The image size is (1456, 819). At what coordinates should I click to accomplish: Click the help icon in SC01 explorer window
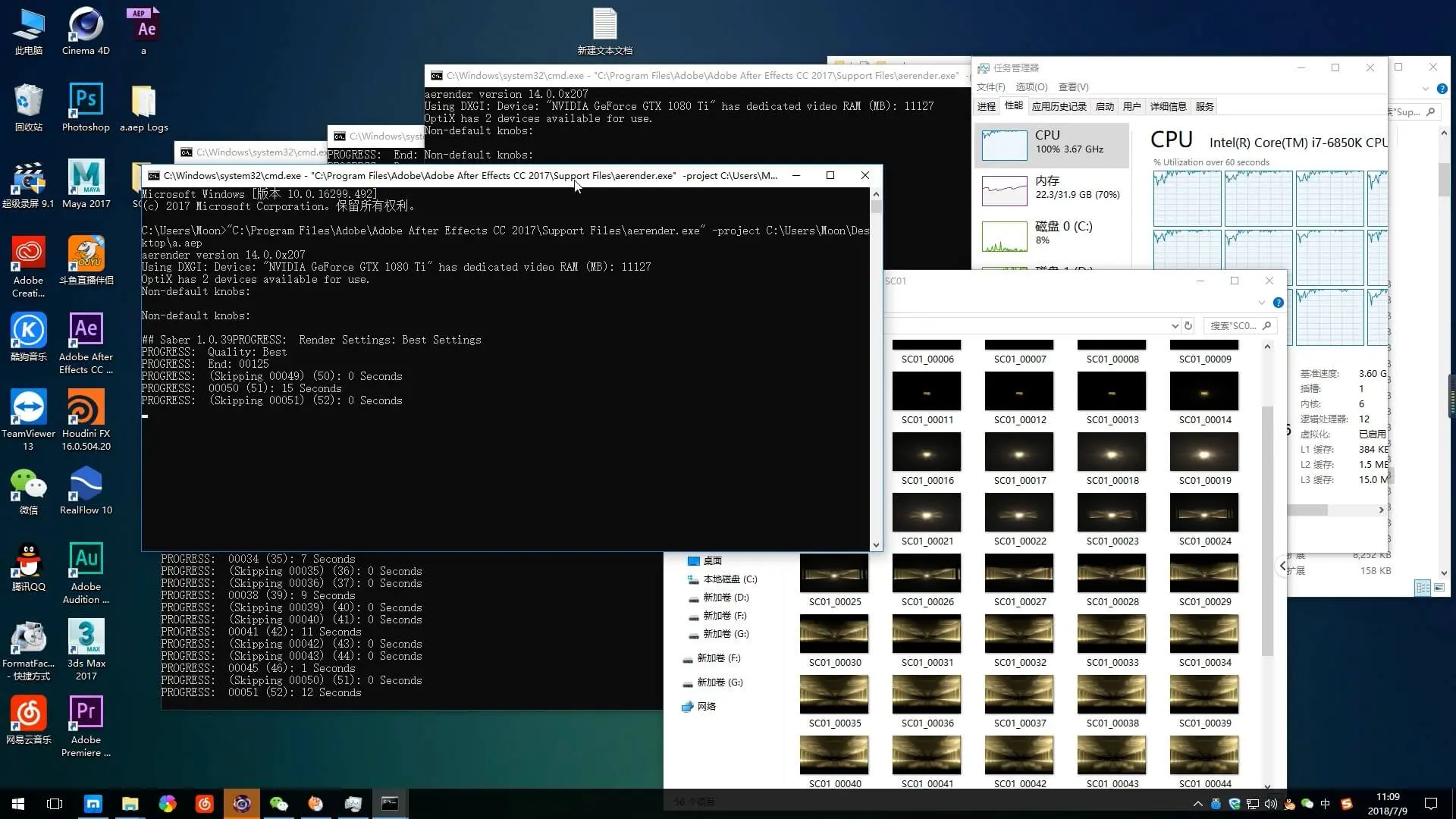click(x=1278, y=303)
